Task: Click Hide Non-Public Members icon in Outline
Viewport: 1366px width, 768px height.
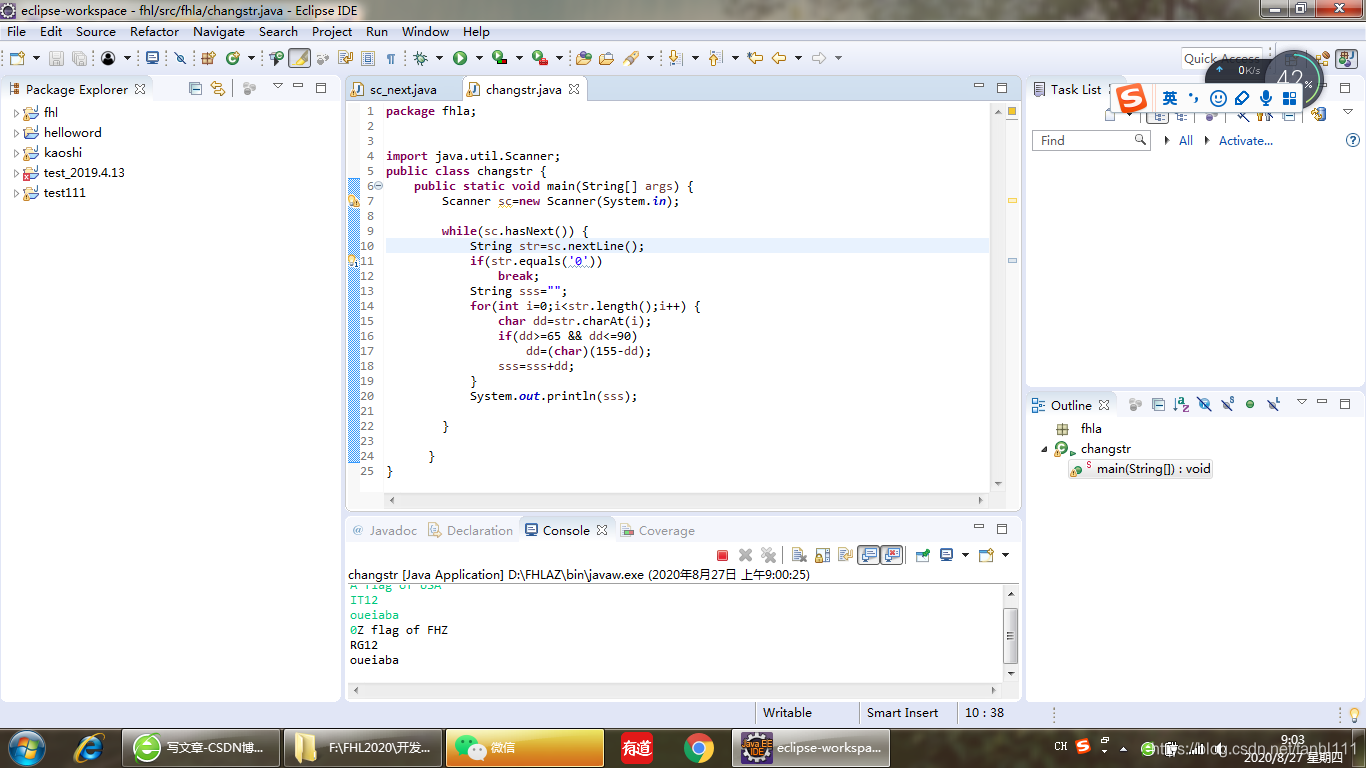Action: tap(1250, 404)
